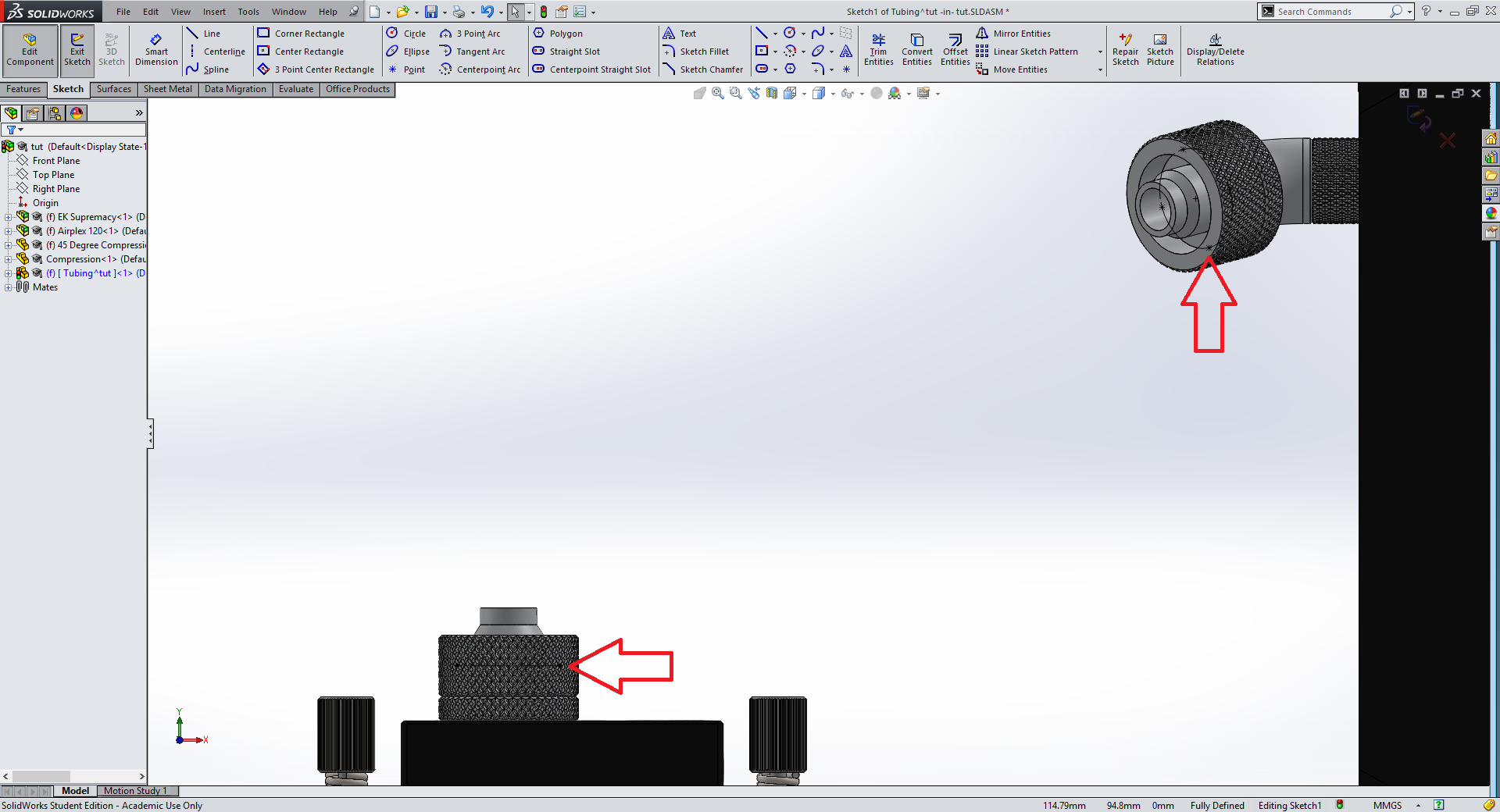Click Offset Entities
This screenshot has width=1500, height=812.
[x=955, y=51]
